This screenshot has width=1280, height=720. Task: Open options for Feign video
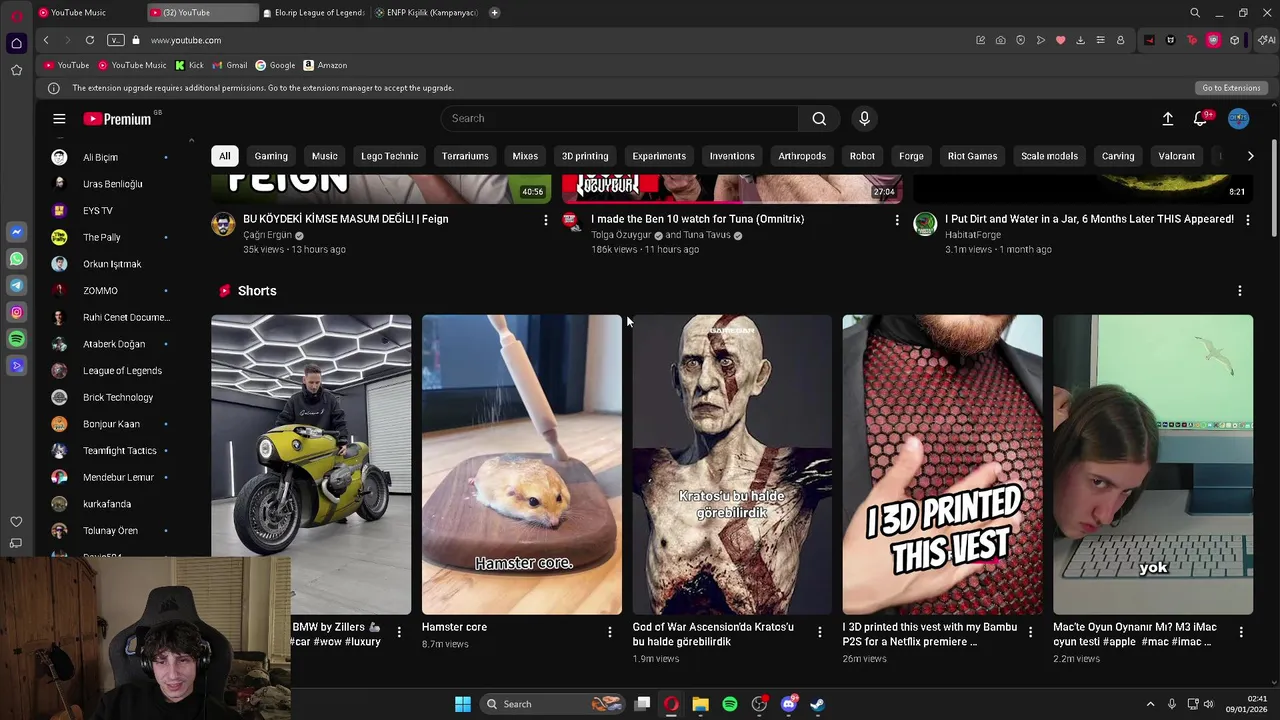[545, 220]
